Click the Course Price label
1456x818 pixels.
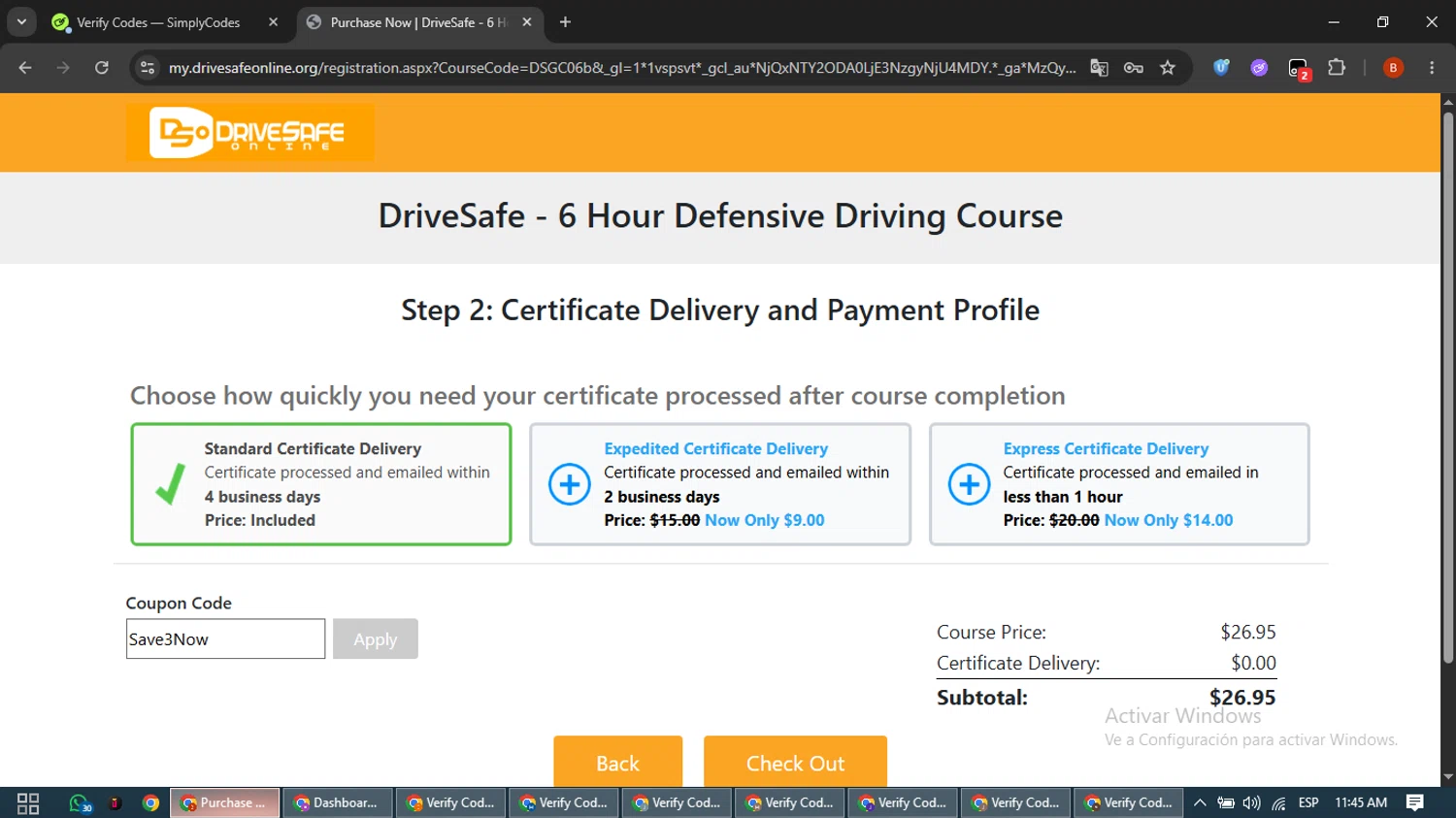click(x=991, y=633)
